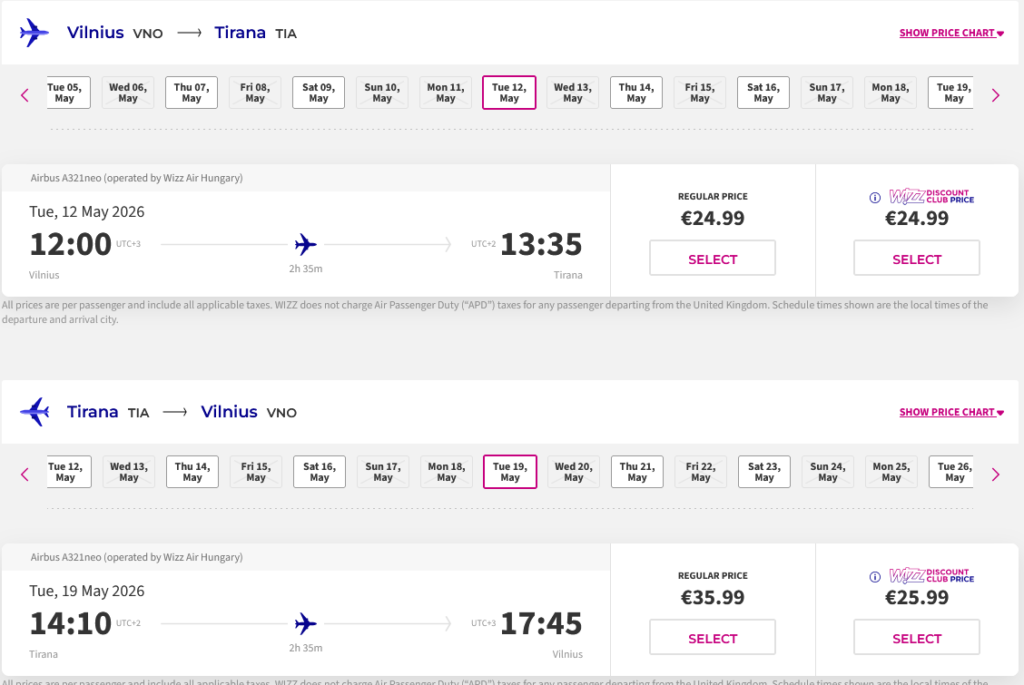1024x685 pixels.
Task: Show later return dates with right arrow
Action: [995, 474]
